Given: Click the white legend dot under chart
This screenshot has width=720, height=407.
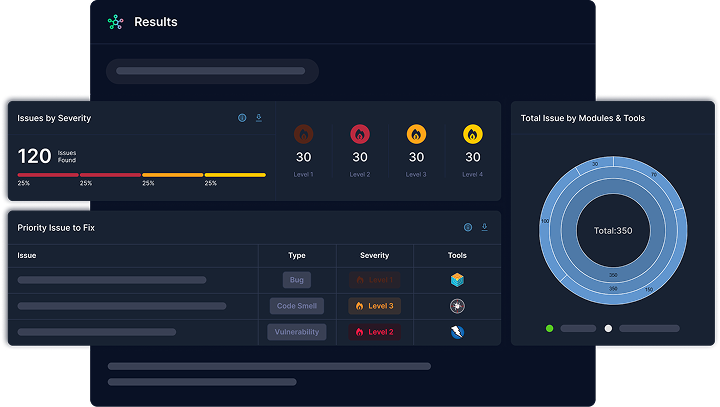Looking at the screenshot, I should coord(608,328).
